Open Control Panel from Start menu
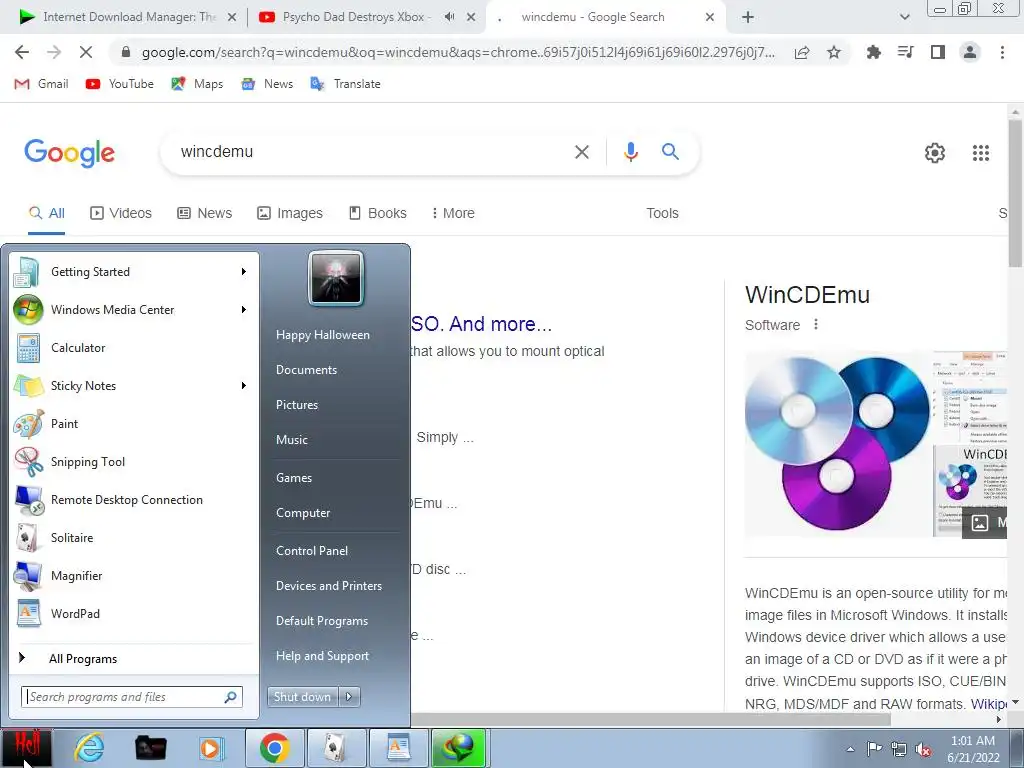The width and height of the screenshot is (1024, 768). pyautogui.click(x=312, y=551)
